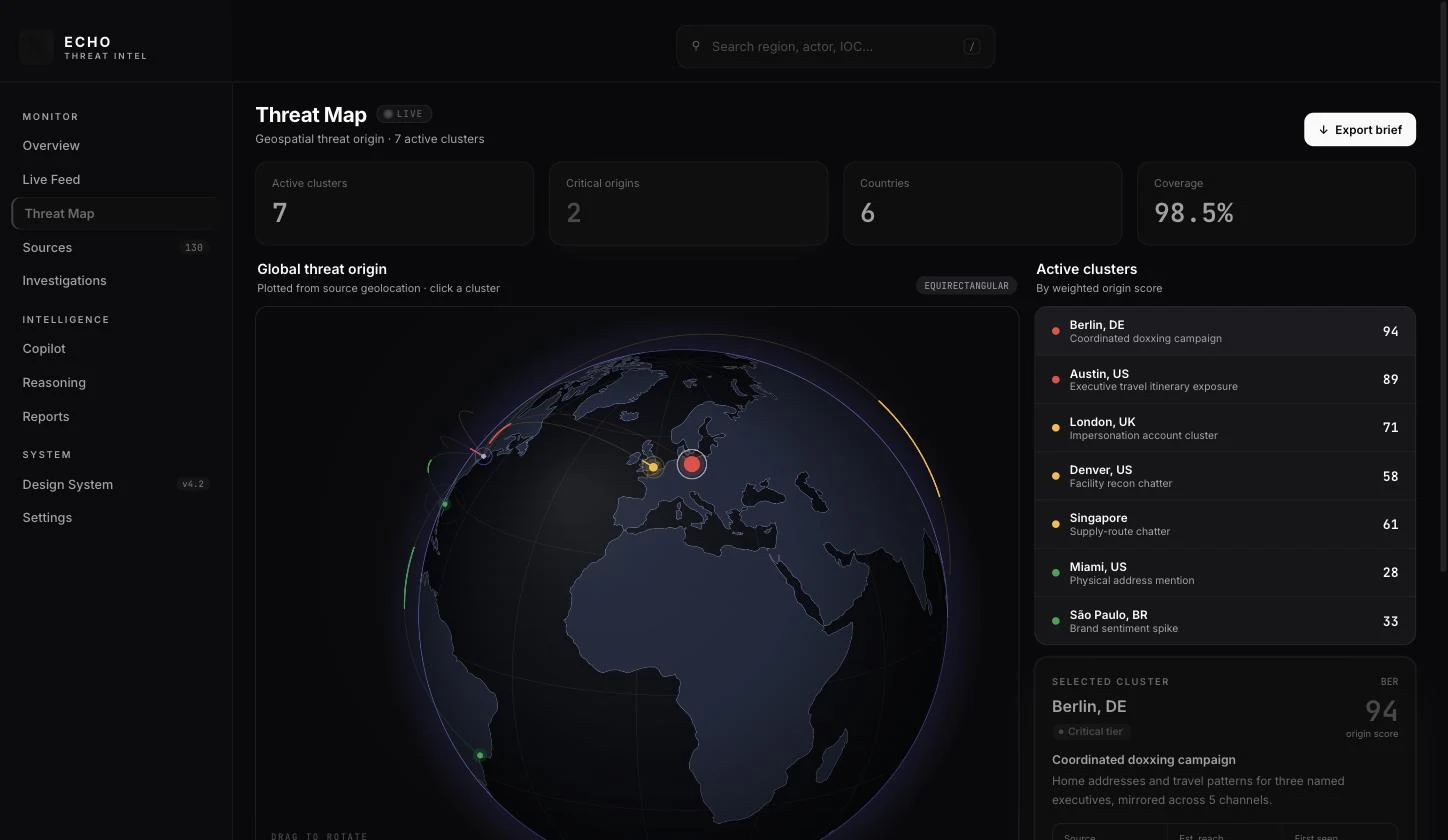Screen dimensions: 1448x840
Task: Select the Miami, US cluster row
Action: coord(1225,573)
